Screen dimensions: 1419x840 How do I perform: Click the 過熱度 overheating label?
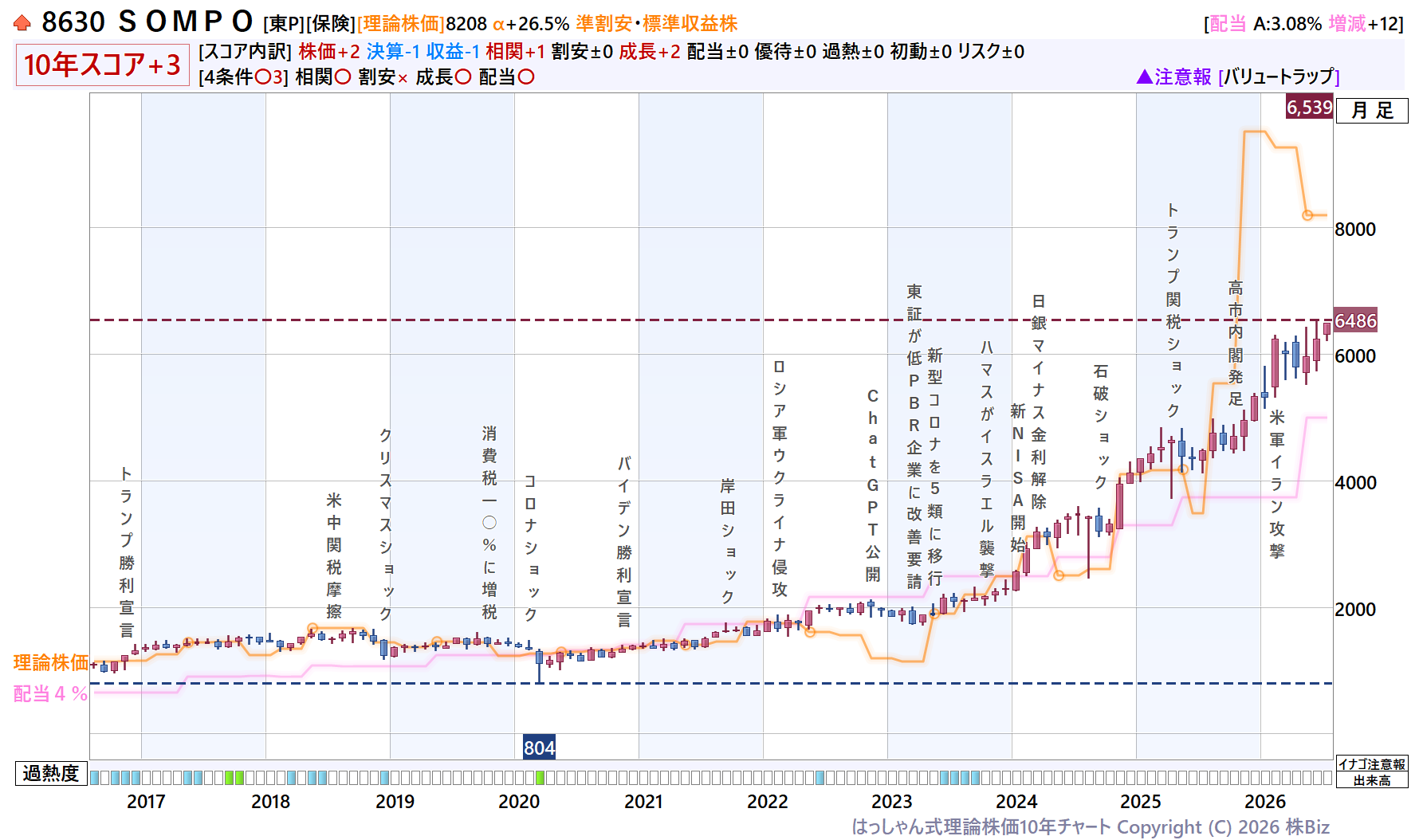pos(51,773)
